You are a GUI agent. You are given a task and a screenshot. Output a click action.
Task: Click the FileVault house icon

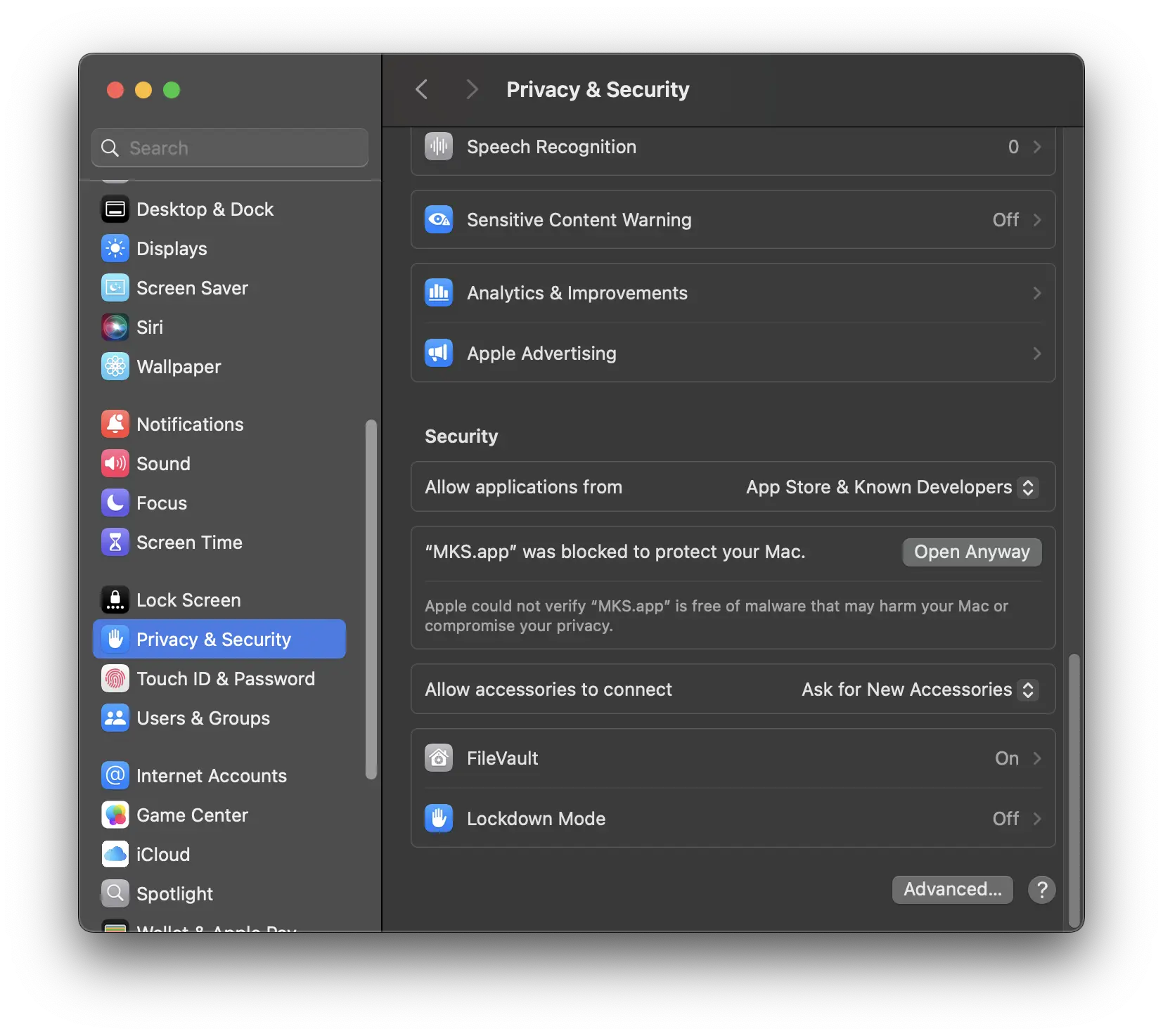pos(439,758)
